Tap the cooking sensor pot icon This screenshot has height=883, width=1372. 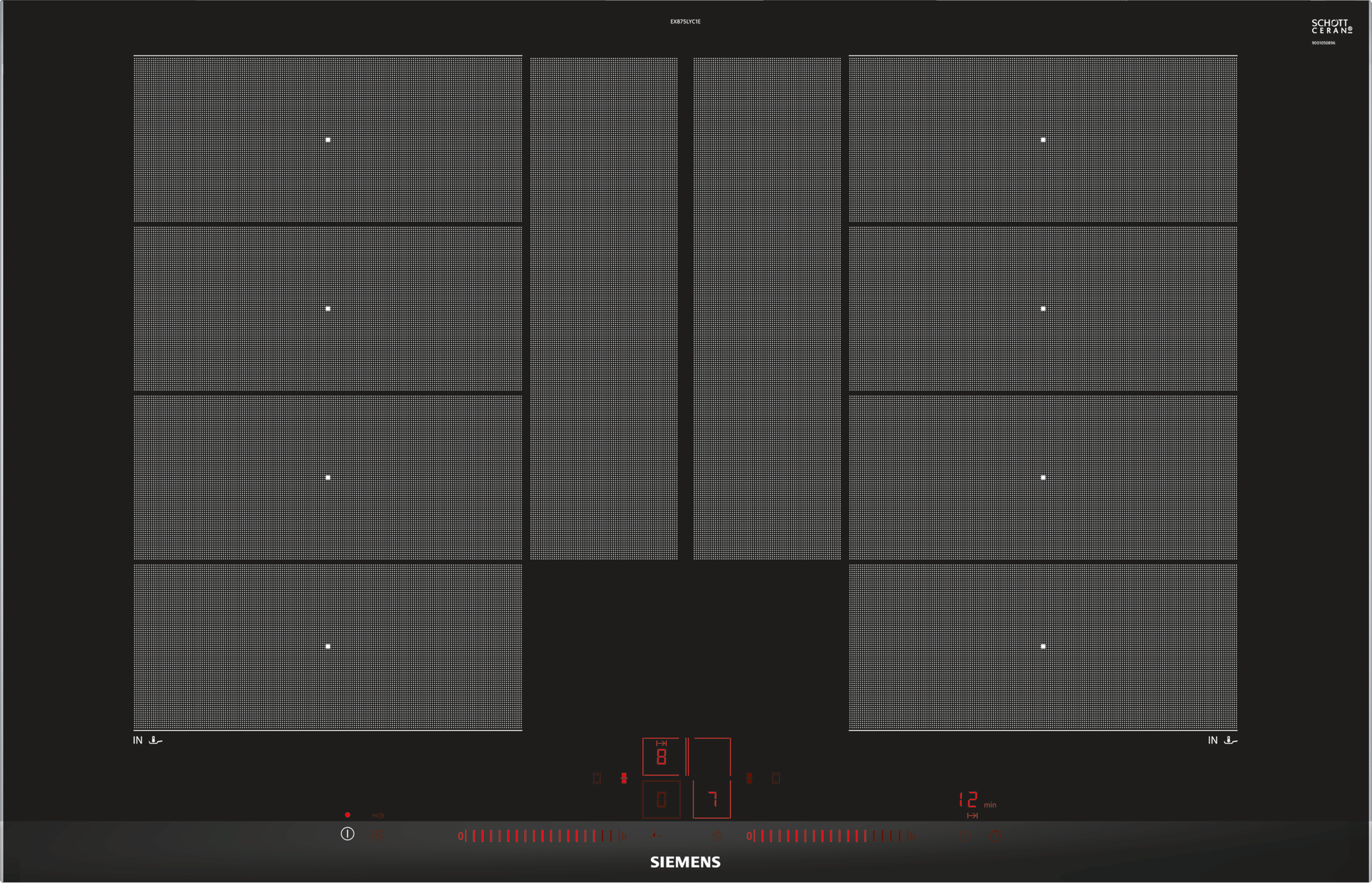[717, 835]
